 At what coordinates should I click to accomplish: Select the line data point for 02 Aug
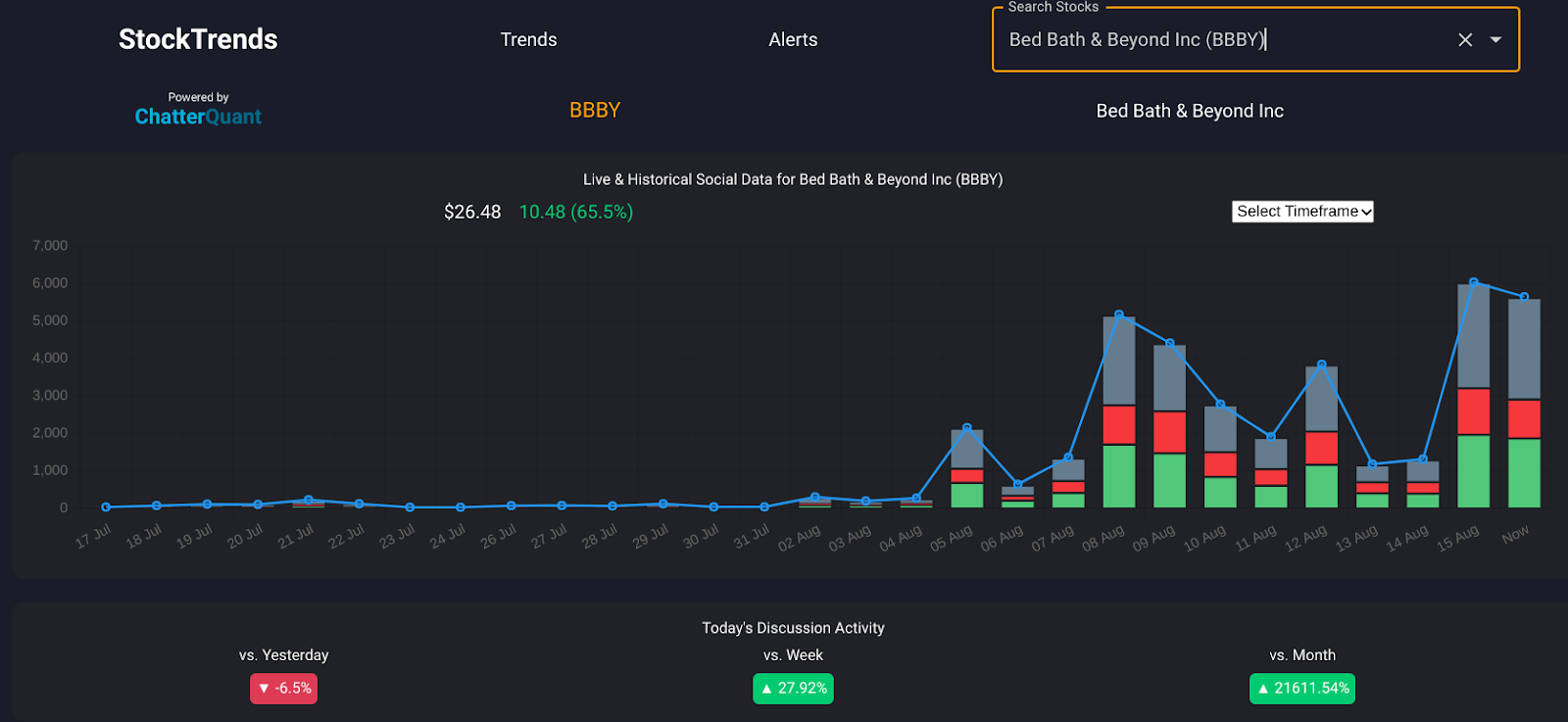pos(815,497)
